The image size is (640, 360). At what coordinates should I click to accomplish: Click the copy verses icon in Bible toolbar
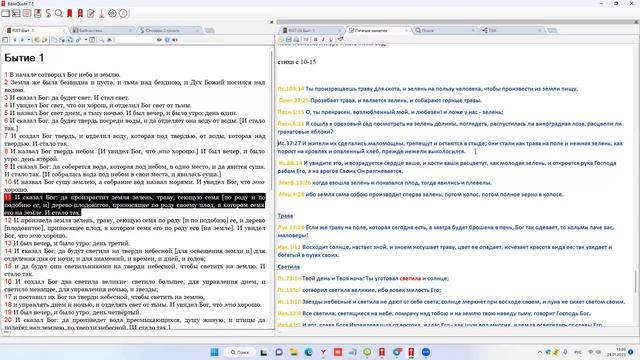(54, 40)
